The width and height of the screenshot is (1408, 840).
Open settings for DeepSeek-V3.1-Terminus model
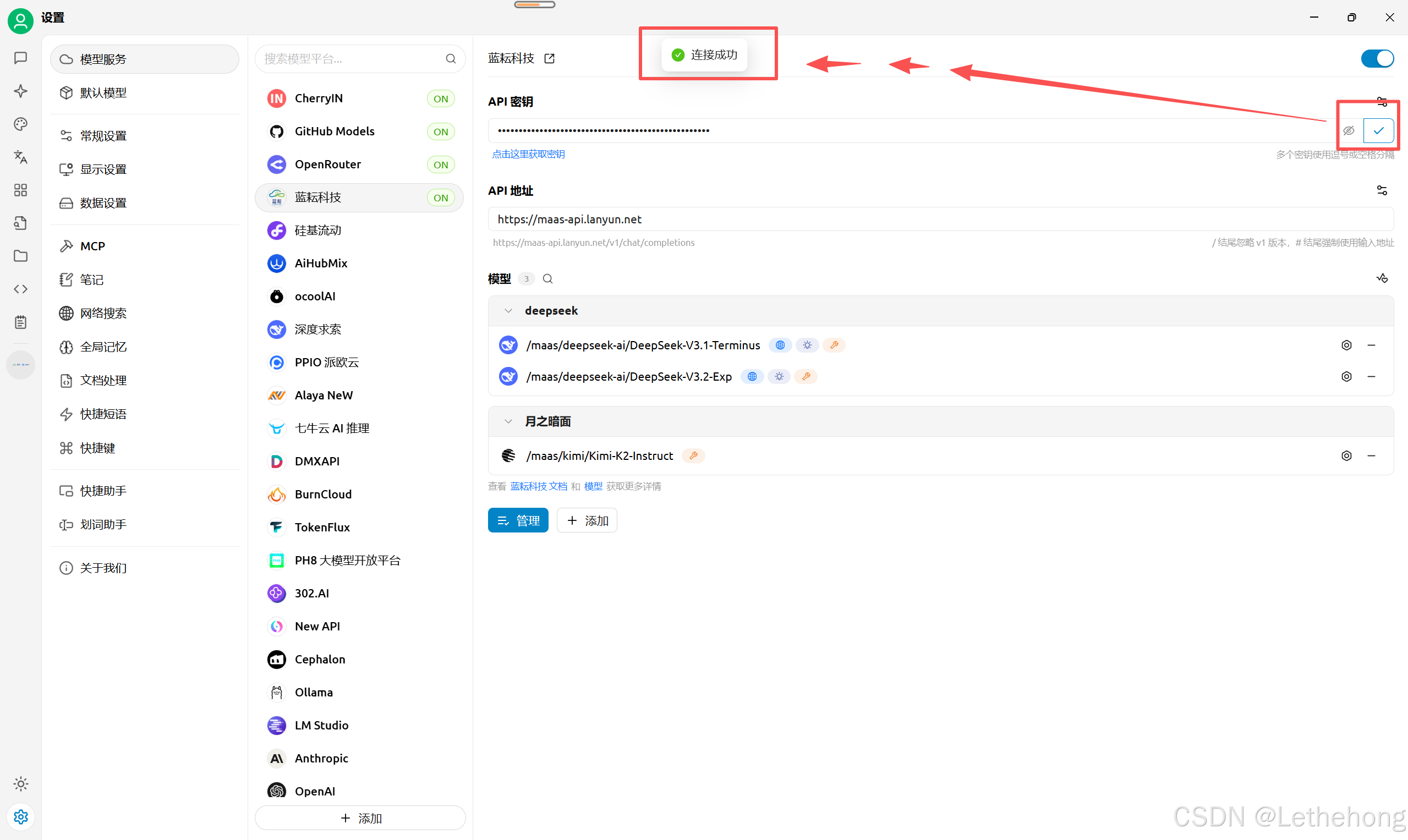[1346, 345]
